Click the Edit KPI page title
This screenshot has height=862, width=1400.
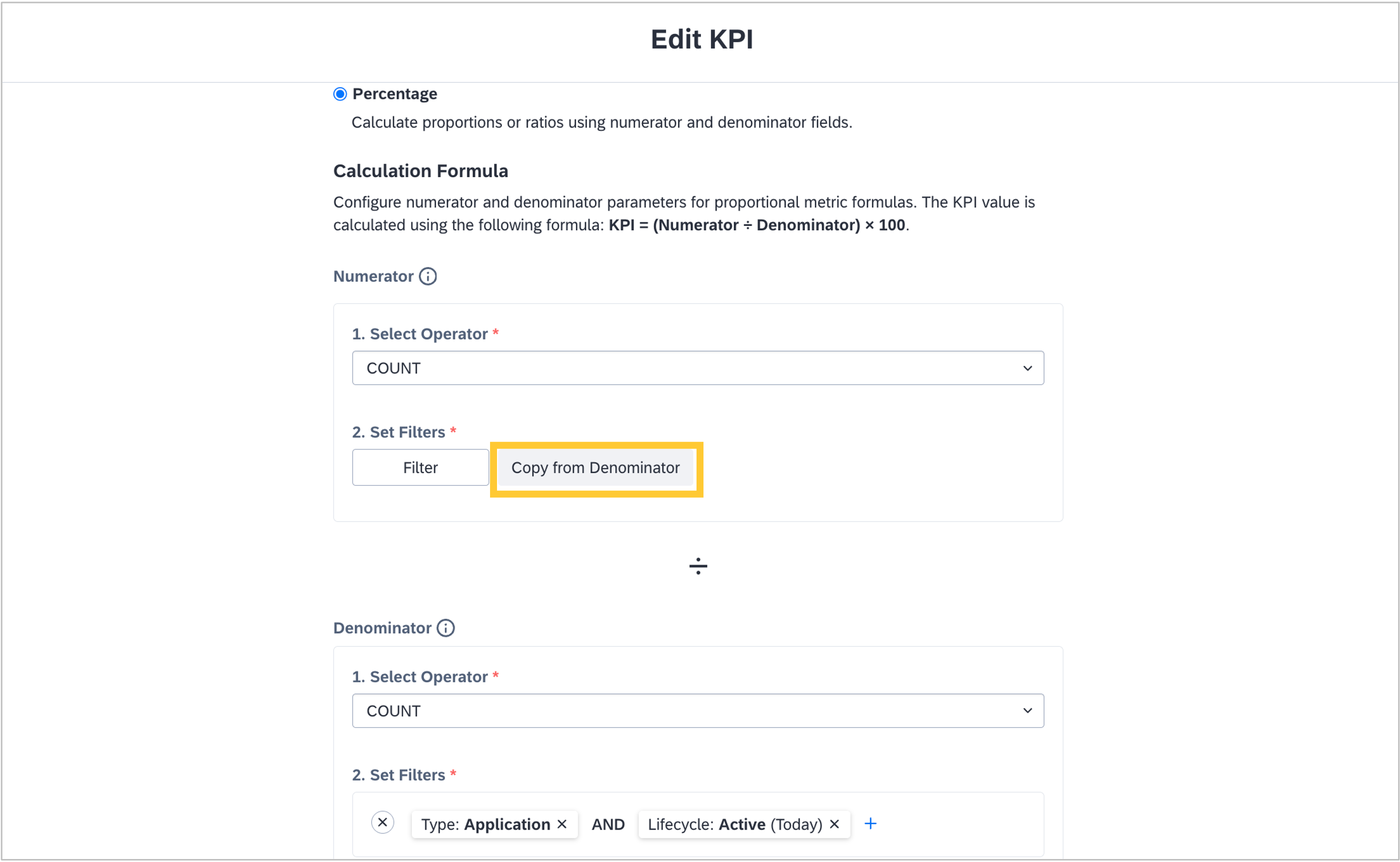click(x=701, y=39)
